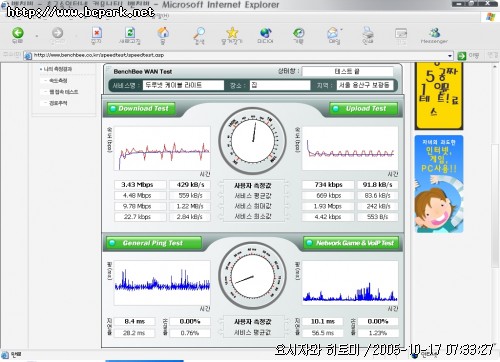Screen dimensions: 500x362
Task: Open History with the clock icon
Action: (298, 33)
